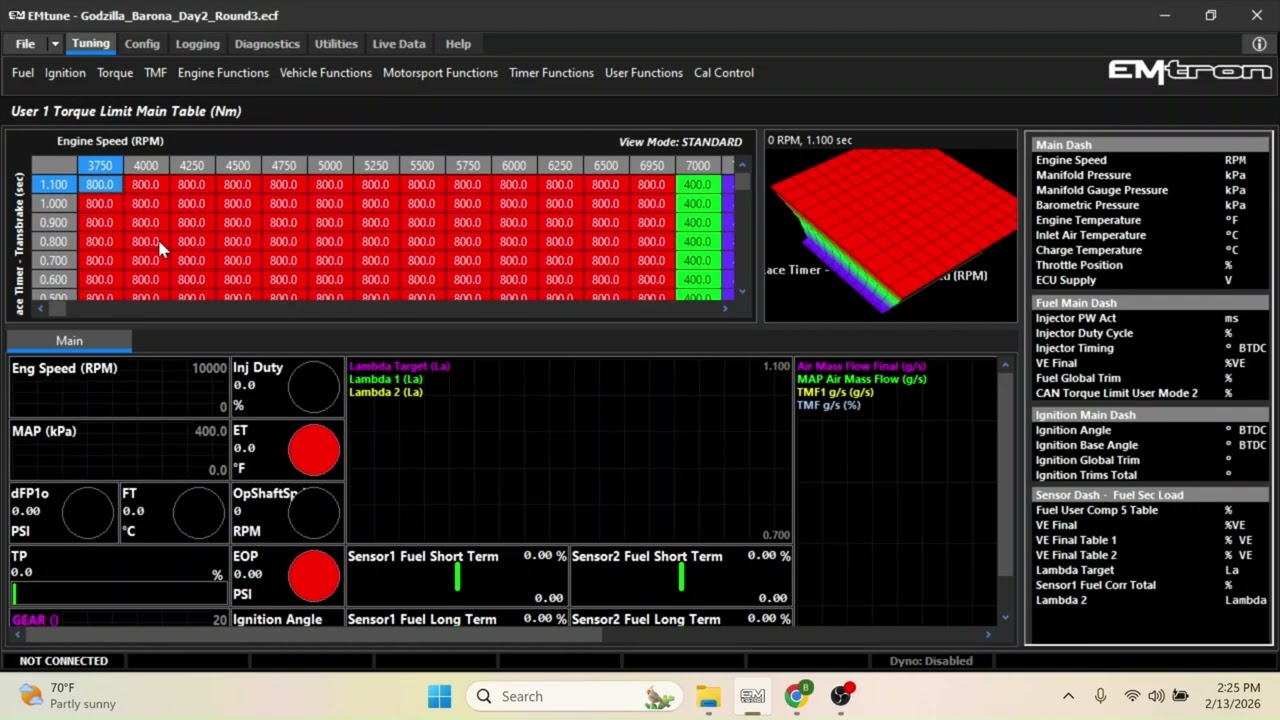Click MAP Air Mass Flow legend entry
This screenshot has height=720, width=1280.
861,379
